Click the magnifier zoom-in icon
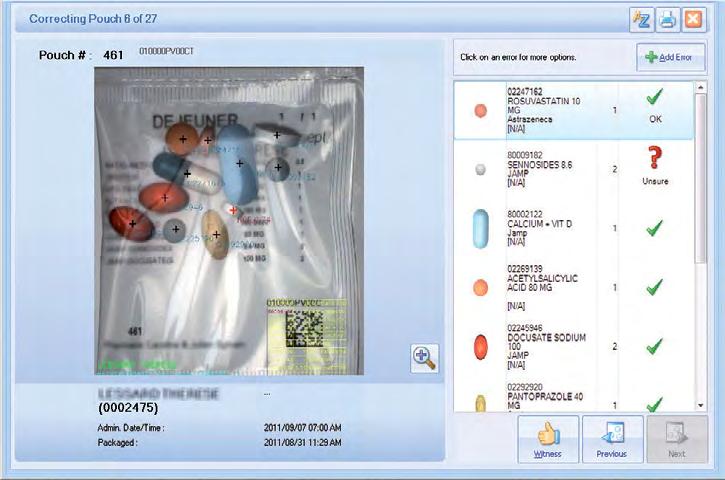725x480 pixels. pyautogui.click(x=424, y=358)
